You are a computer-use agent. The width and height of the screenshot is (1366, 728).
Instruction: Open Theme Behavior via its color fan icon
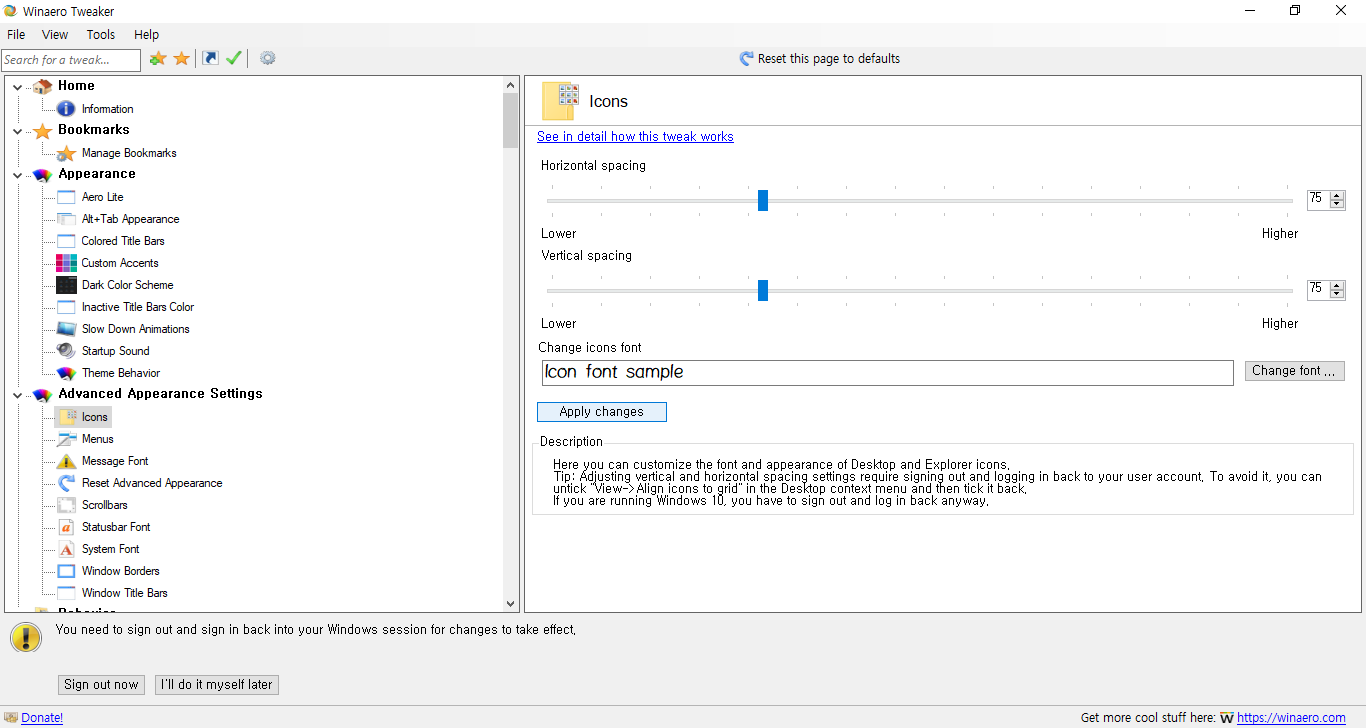[66, 373]
